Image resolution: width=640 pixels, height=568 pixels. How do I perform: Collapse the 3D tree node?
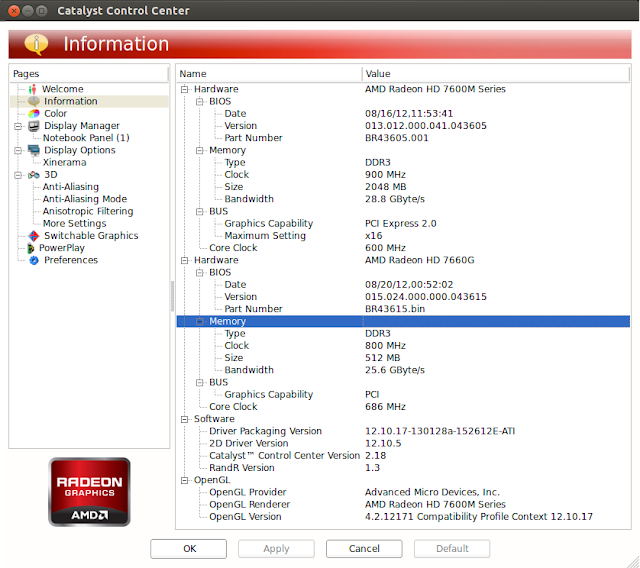18,175
